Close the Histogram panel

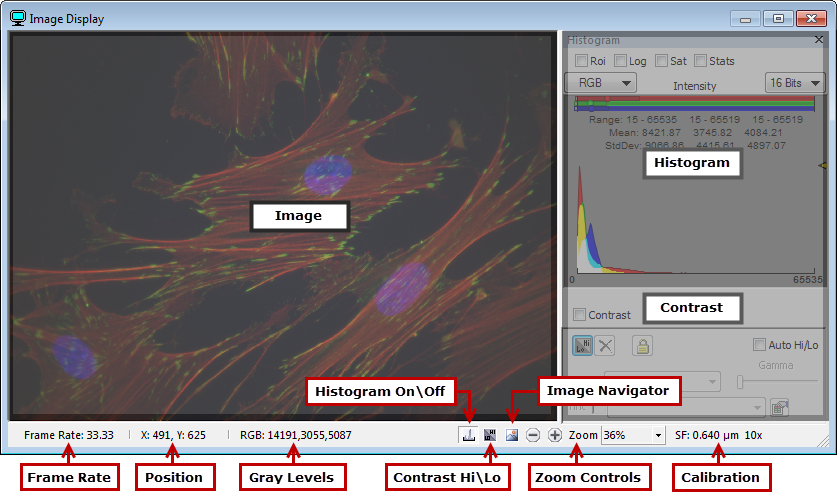coord(819,40)
